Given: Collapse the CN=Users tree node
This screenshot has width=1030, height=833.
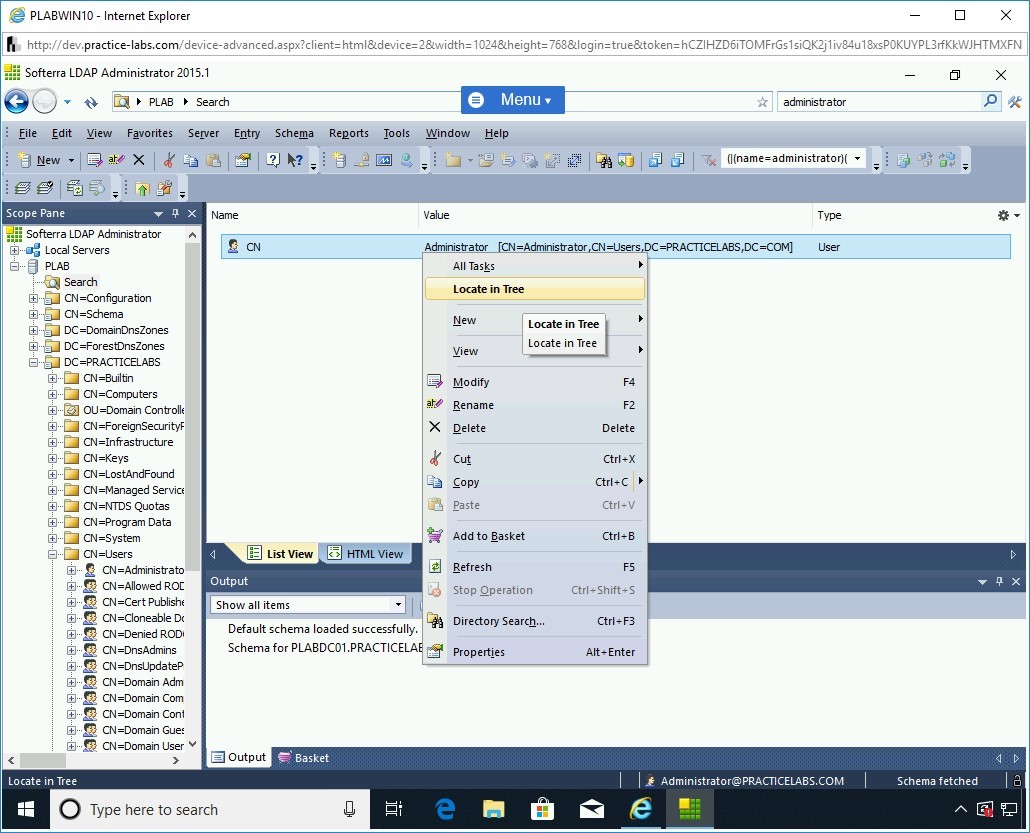Looking at the screenshot, I should [x=53, y=554].
